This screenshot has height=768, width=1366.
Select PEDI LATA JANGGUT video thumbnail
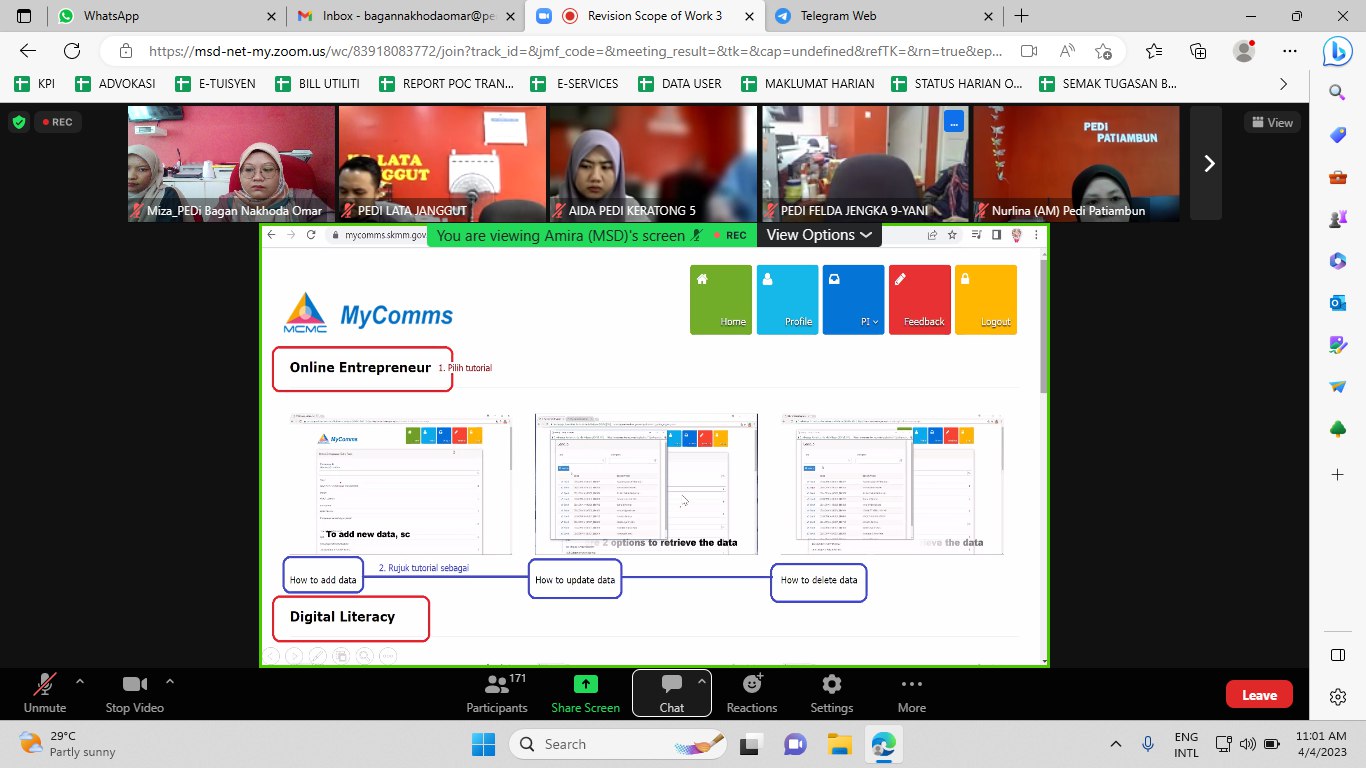442,164
